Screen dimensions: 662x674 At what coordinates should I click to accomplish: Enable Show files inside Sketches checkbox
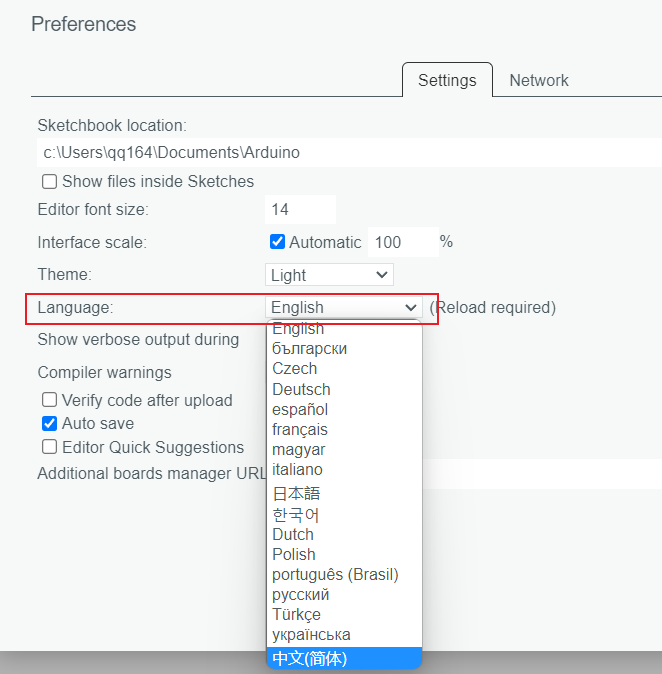(x=49, y=182)
